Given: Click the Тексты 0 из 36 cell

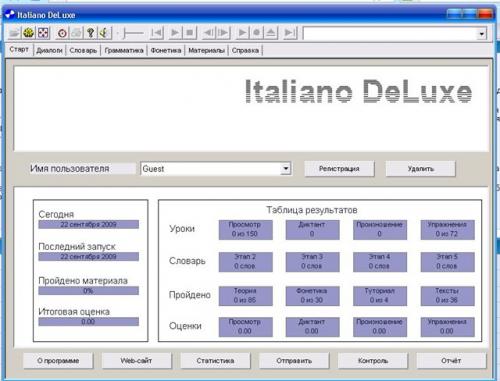Looking at the screenshot, I should point(447,296).
